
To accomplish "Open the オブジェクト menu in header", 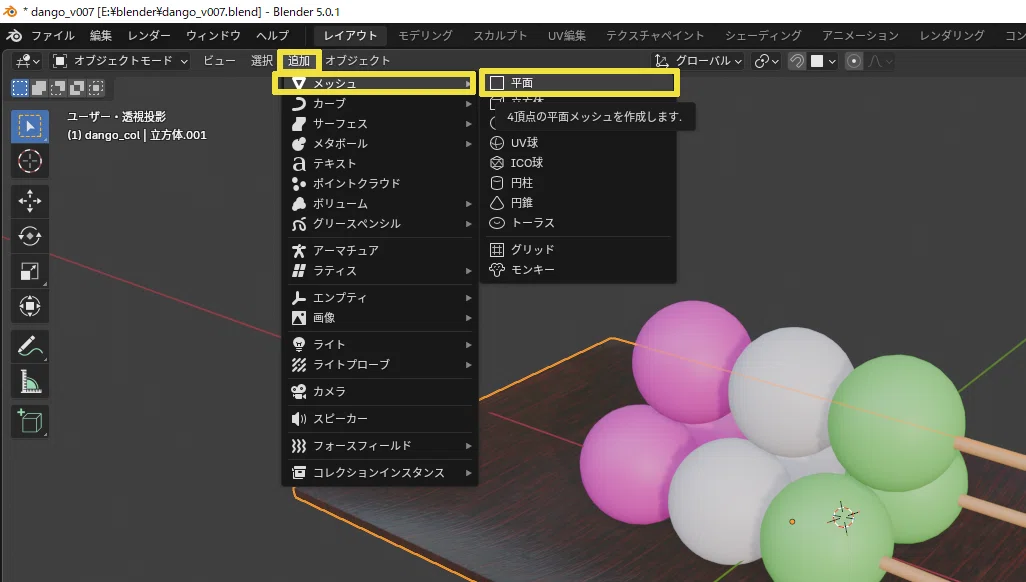I will click(x=358, y=61).
